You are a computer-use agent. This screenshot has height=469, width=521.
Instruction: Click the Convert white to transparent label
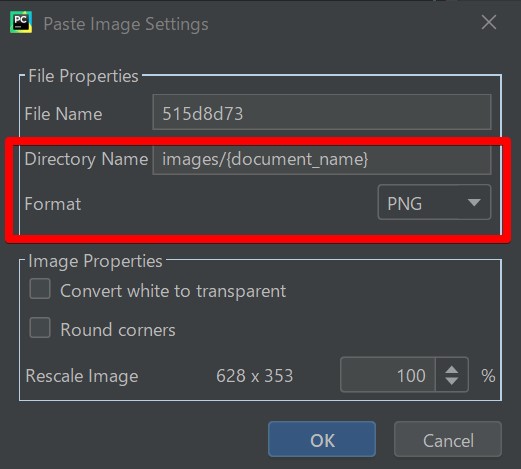pos(173,291)
